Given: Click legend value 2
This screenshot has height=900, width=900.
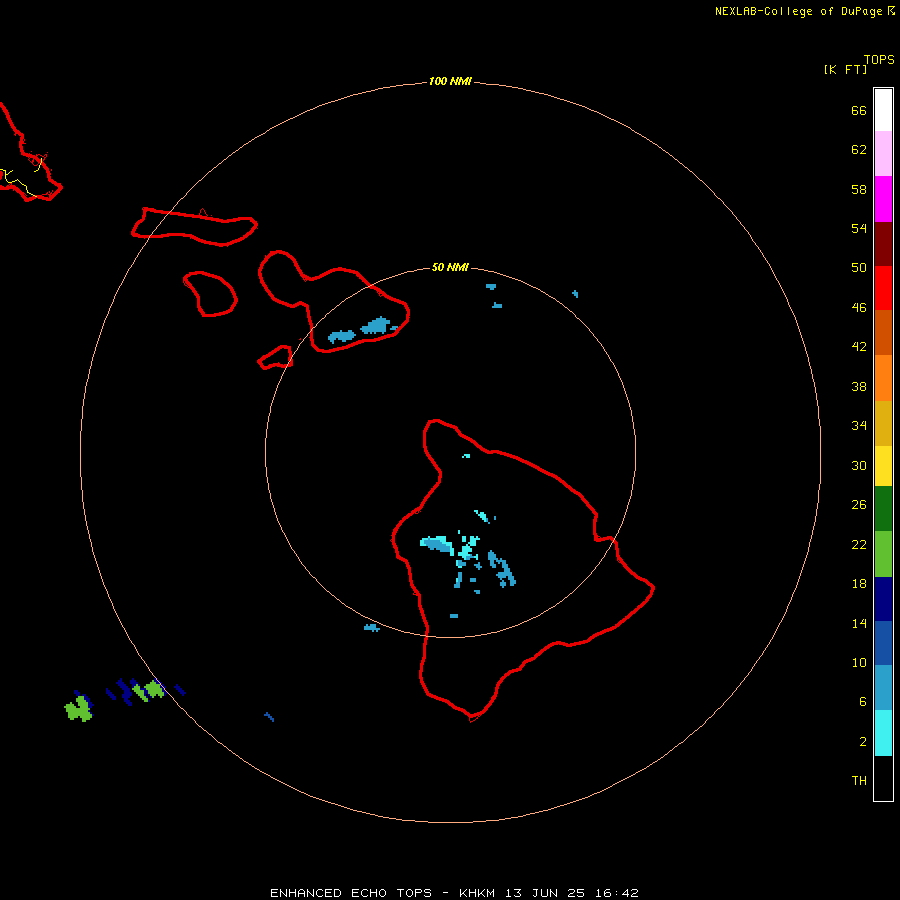Looking at the screenshot, I should (x=862, y=742).
